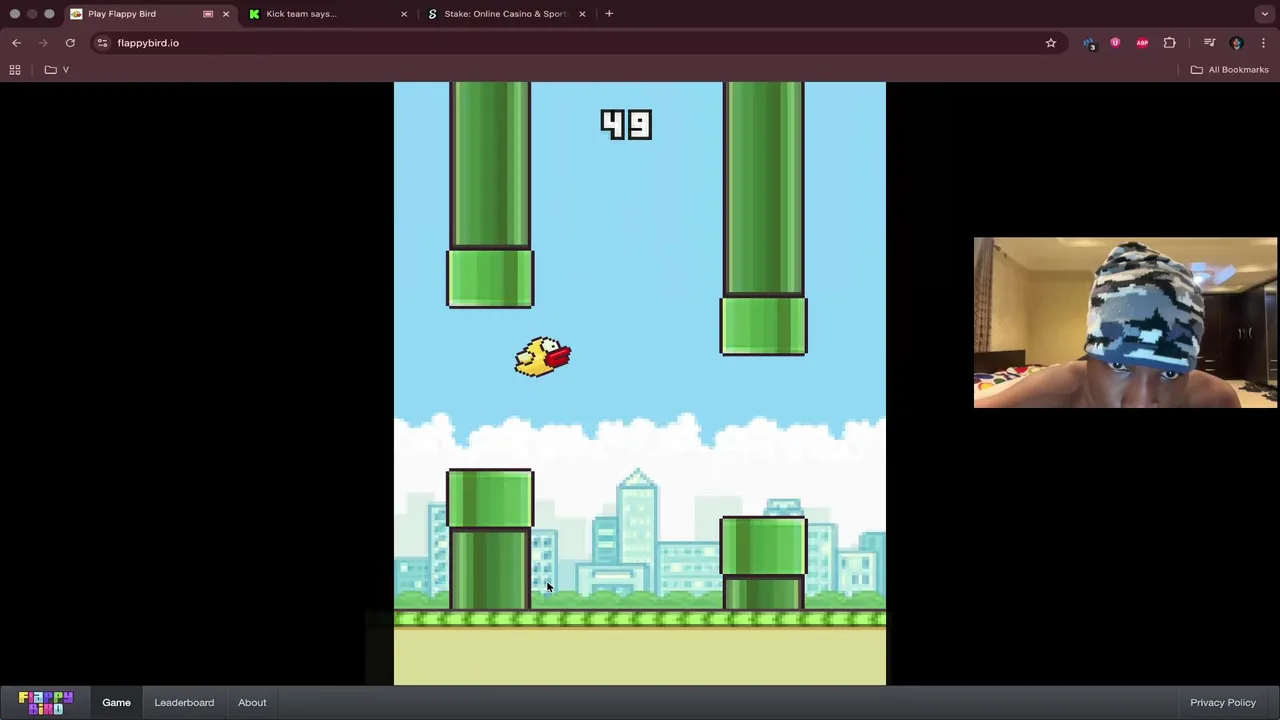This screenshot has width=1280, height=720.
Task: Reload the flappybird.io page
Action: click(x=70, y=43)
